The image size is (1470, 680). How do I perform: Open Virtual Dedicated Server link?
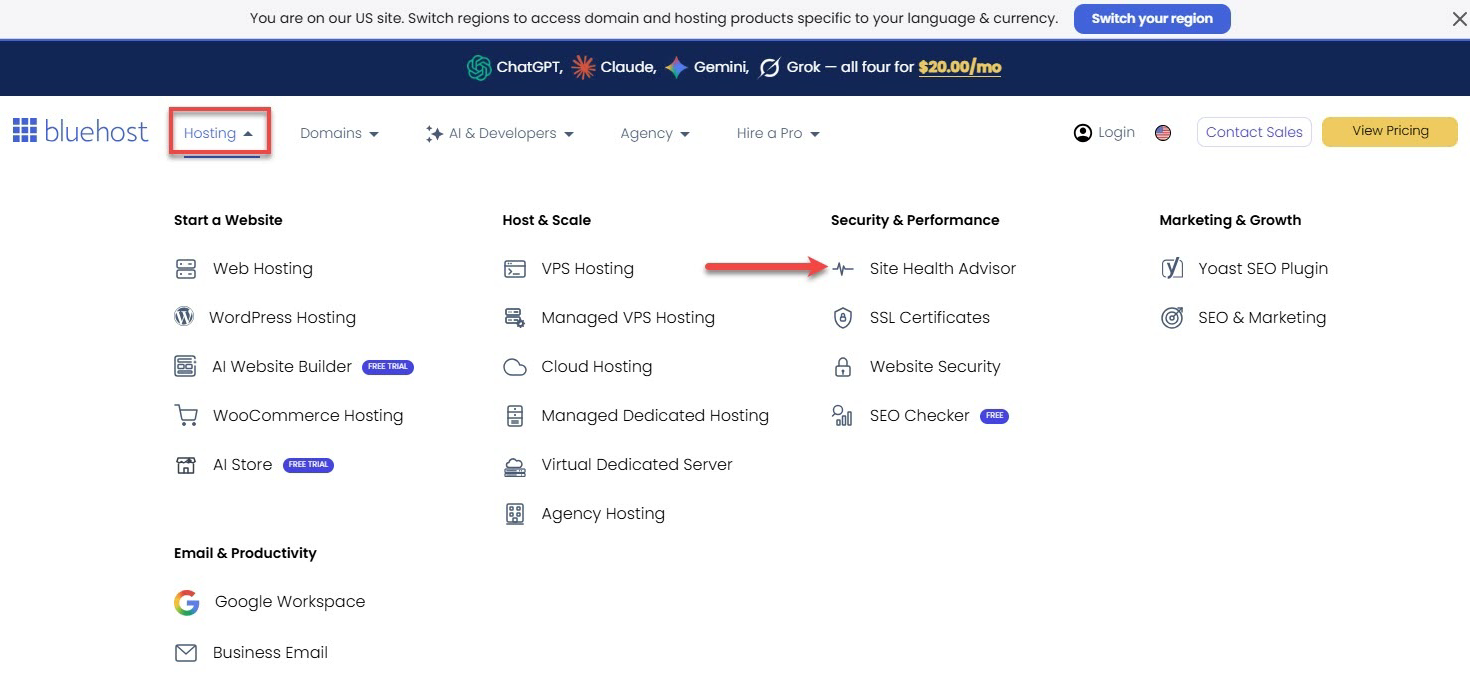pyautogui.click(x=637, y=465)
